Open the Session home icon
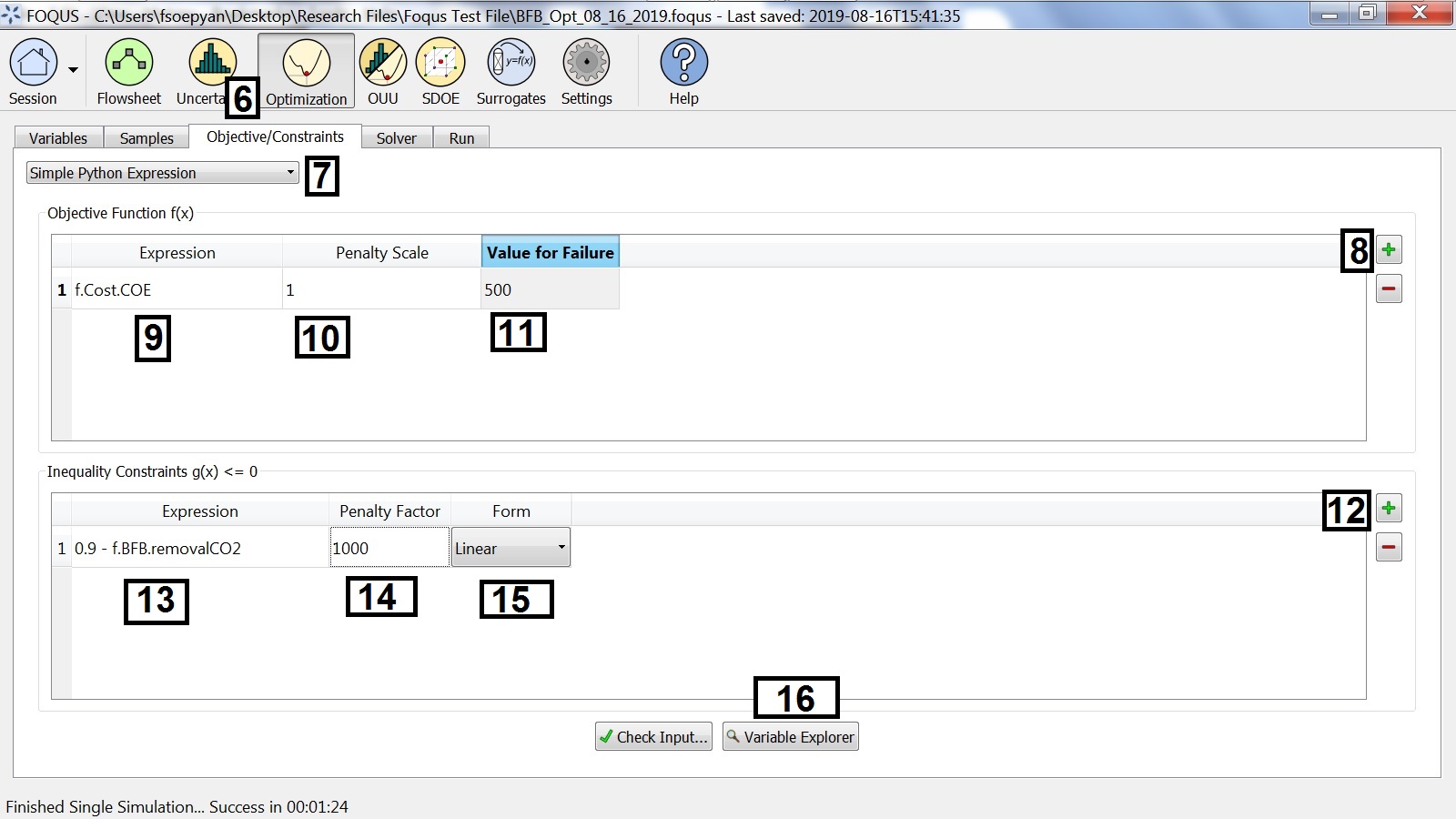Image resolution: width=1456 pixels, height=819 pixels. coord(33,64)
